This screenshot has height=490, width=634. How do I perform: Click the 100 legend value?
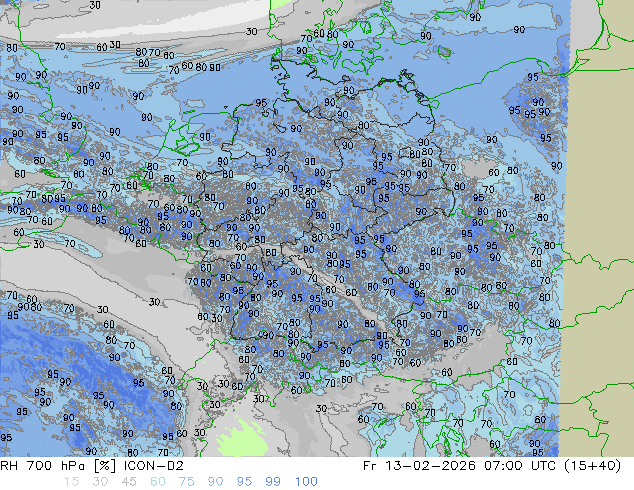[x=306, y=482]
